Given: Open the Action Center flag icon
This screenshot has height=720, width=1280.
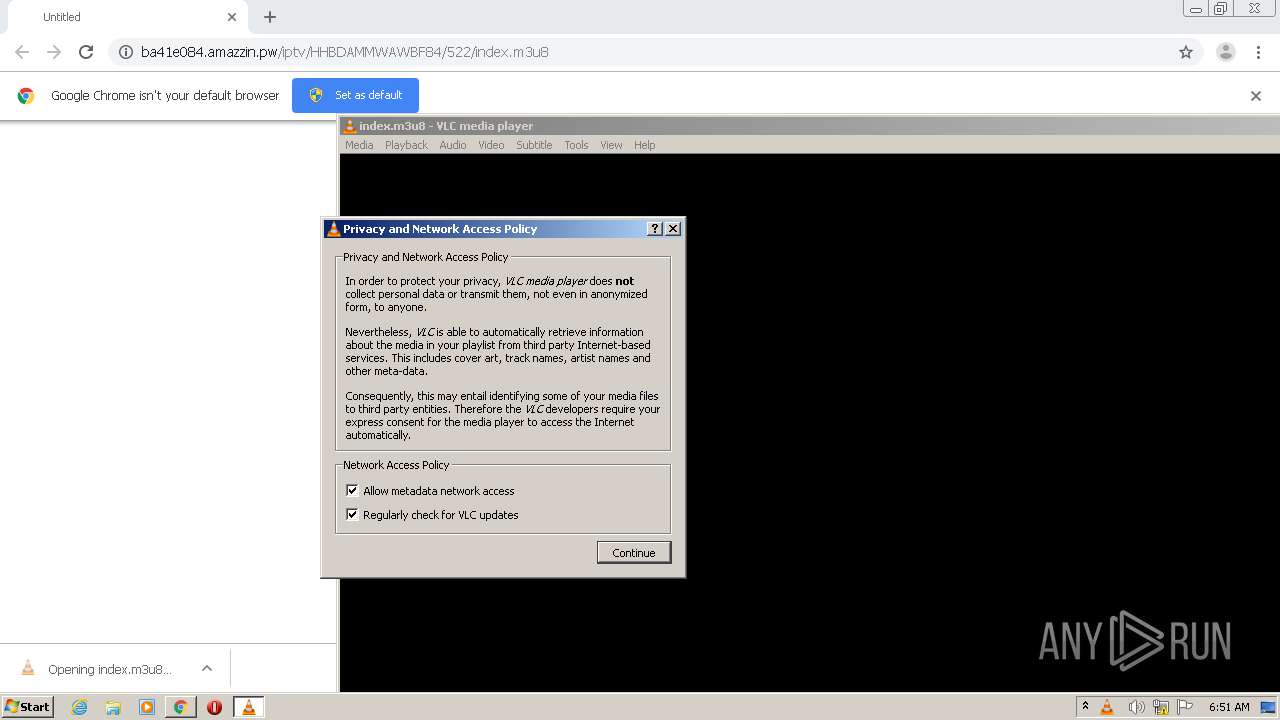Looking at the screenshot, I should [x=1185, y=707].
